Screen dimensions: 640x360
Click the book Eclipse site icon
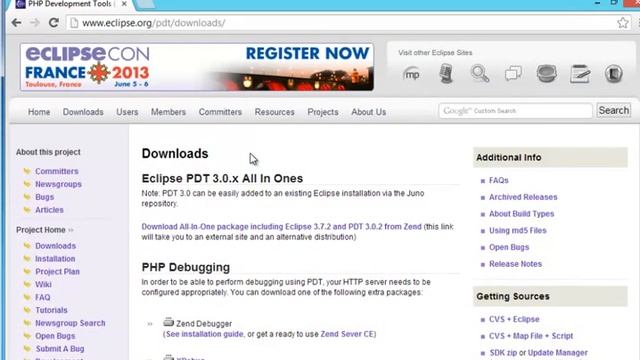click(x=613, y=74)
